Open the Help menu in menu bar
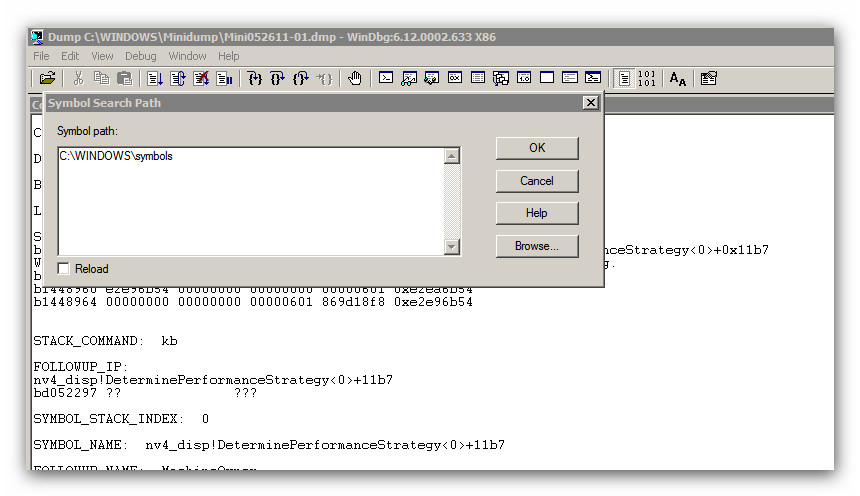 (228, 56)
